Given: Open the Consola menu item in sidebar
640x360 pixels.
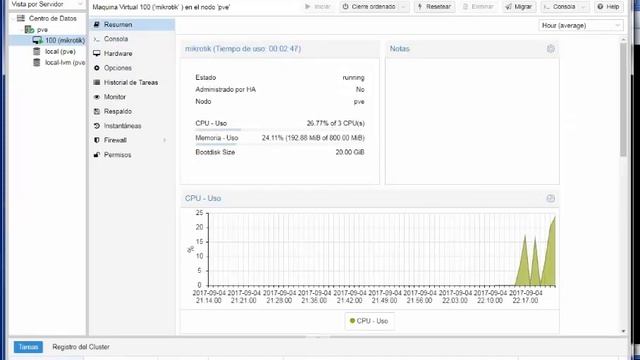Looking at the screenshot, I should pos(132,39).
